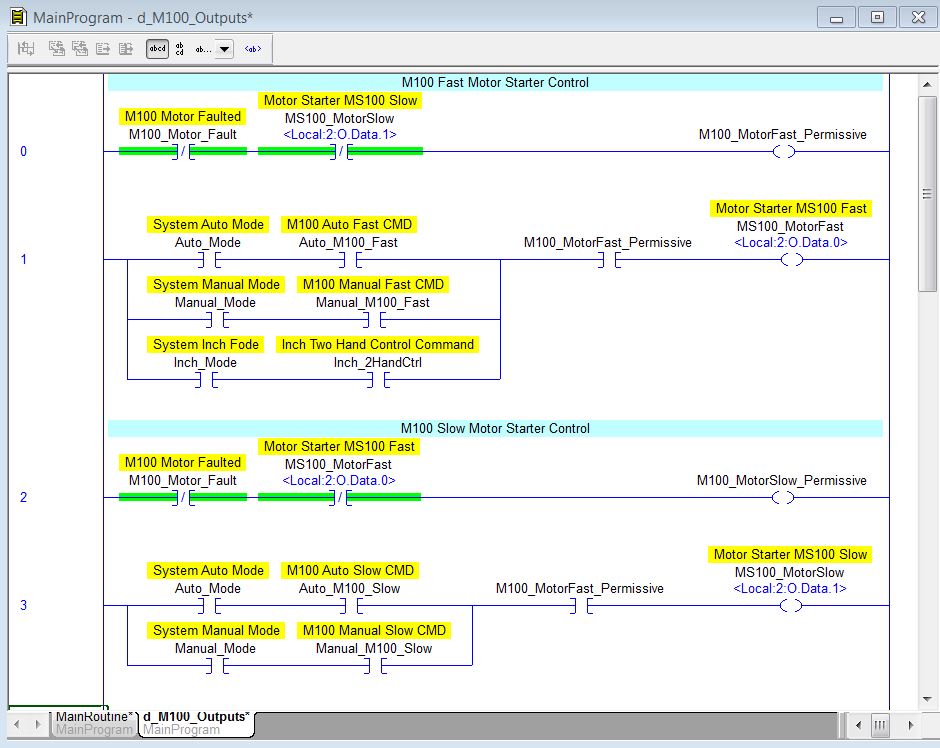Screen dimensions: 940x748
Task: Click the 'M100 Auto Slow CMD' description
Action: 350,570
